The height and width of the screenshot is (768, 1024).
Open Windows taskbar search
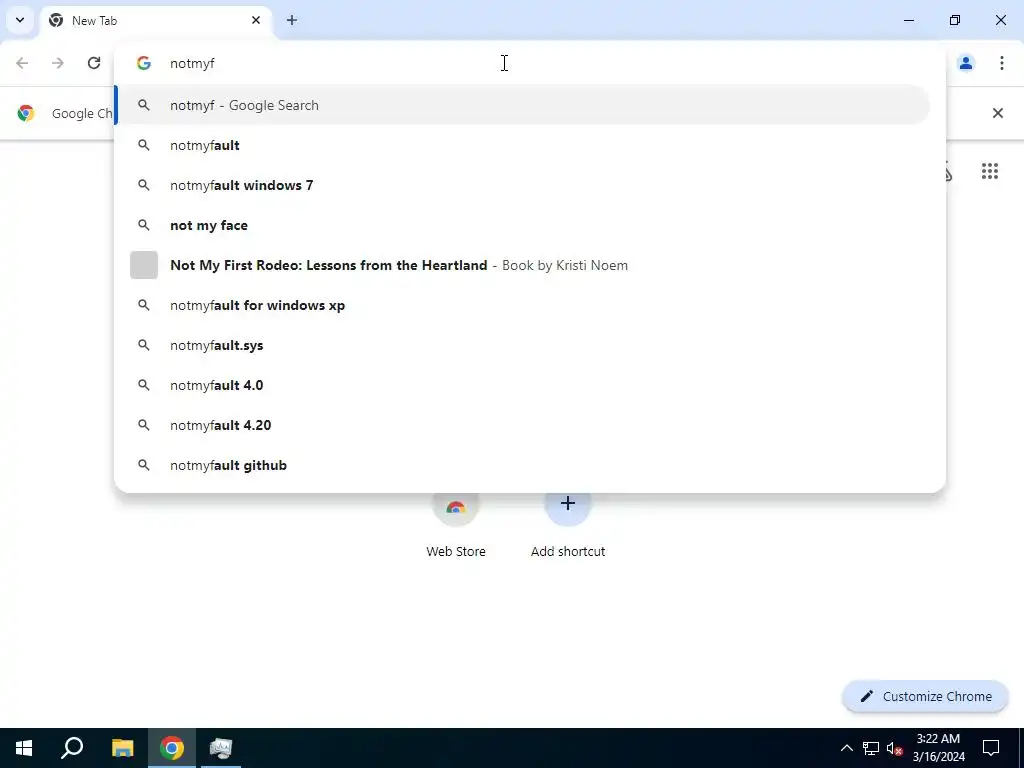pos(72,748)
